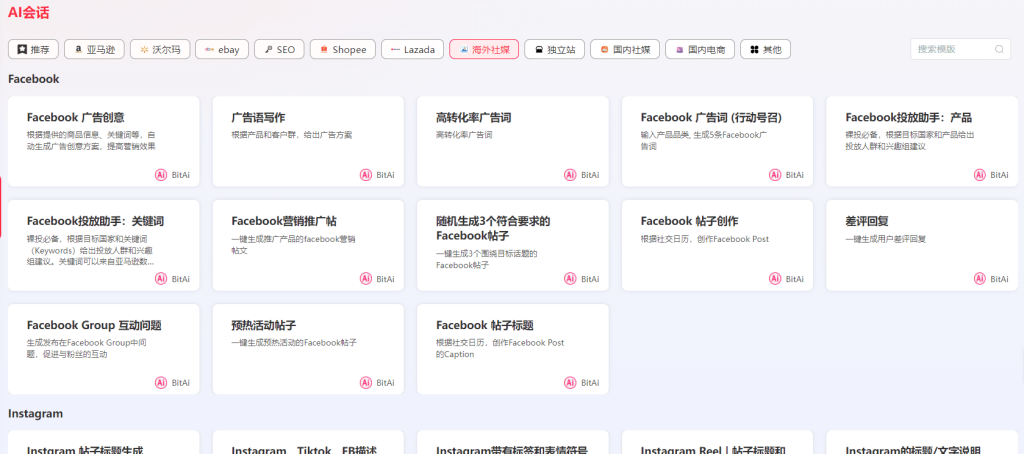The width and height of the screenshot is (1024, 454).
Task: Click BitAi icon on 差评回复 card
Action: pos(979,279)
